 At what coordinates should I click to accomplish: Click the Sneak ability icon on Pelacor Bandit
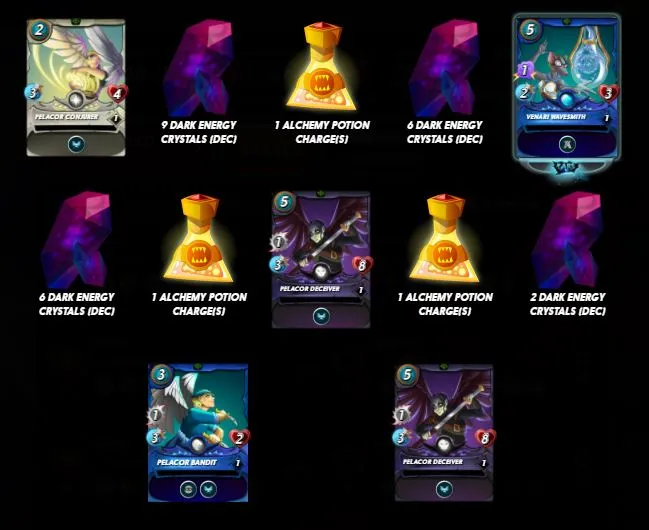coord(188,489)
